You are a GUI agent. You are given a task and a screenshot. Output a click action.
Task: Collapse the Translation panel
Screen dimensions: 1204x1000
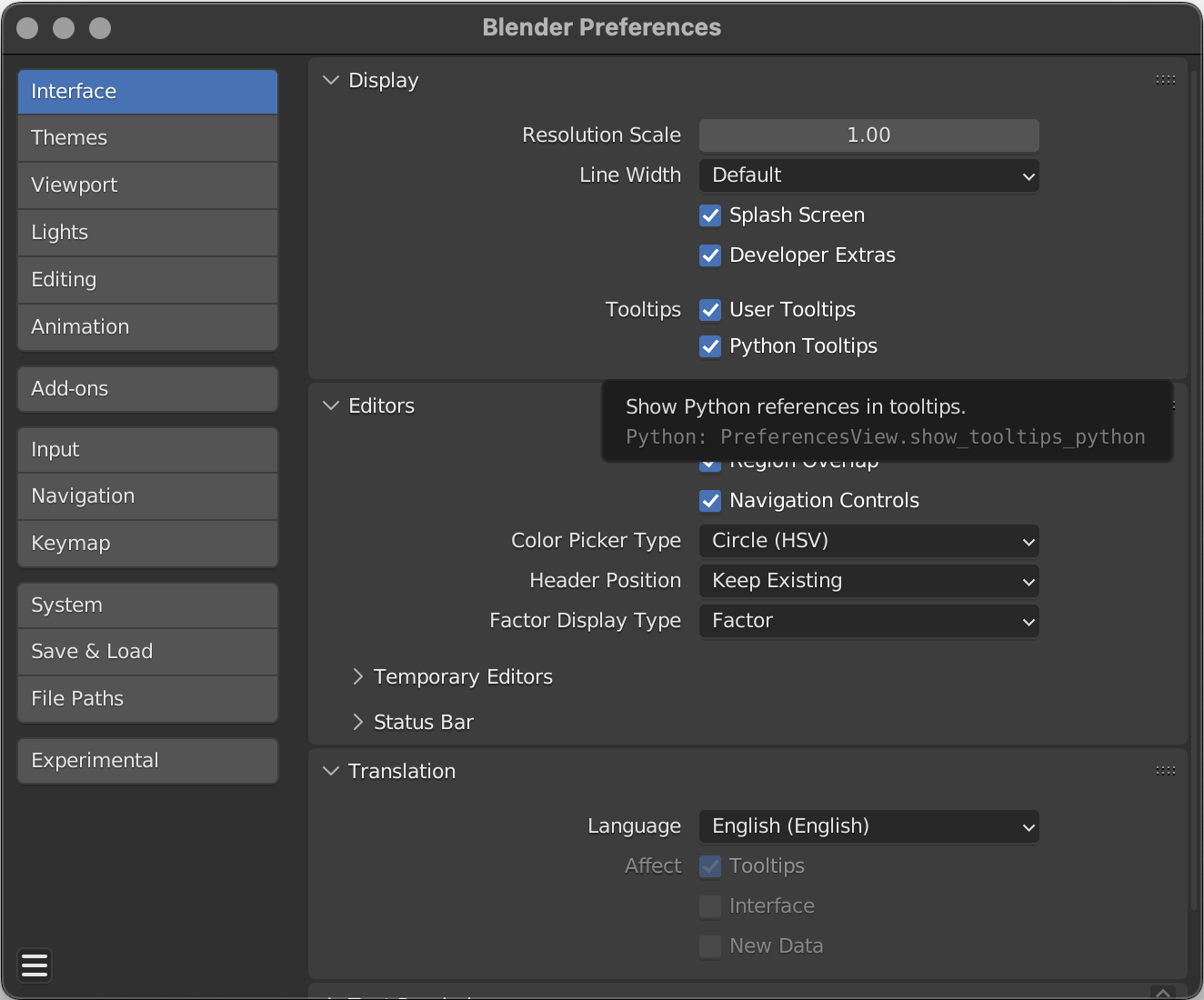pyautogui.click(x=331, y=771)
